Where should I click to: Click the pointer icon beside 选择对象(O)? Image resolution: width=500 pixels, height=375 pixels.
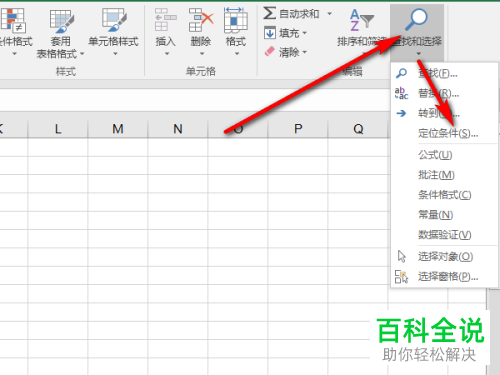coord(402,256)
